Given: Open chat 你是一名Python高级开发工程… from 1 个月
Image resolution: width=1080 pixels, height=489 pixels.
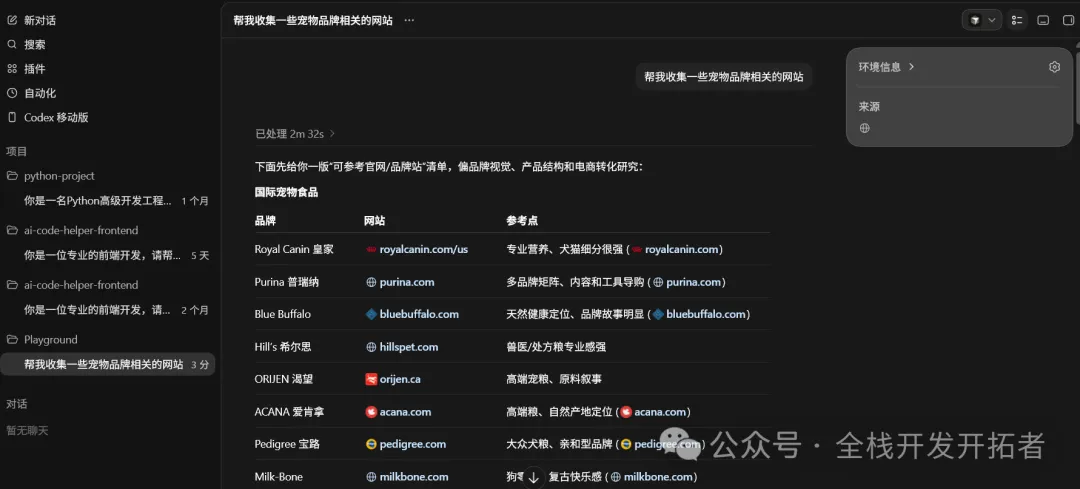Looking at the screenshot, I should [x=98, y=201].
